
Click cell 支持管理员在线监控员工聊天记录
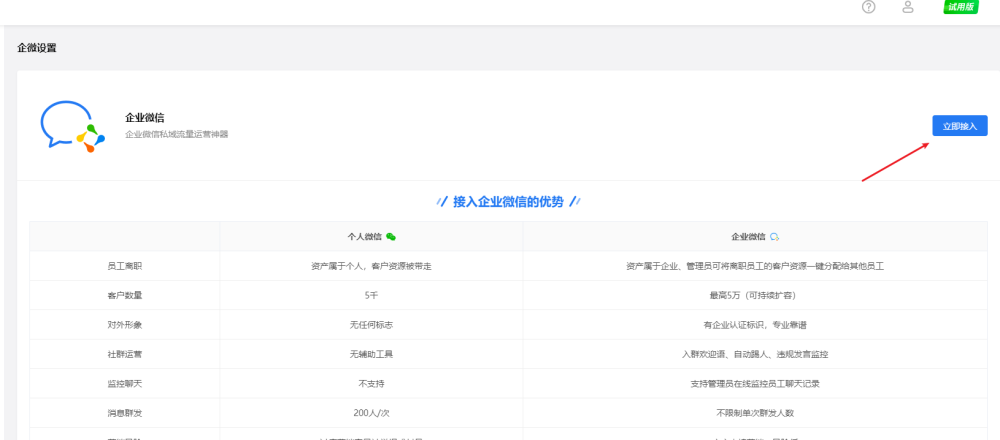pos(755,384)
